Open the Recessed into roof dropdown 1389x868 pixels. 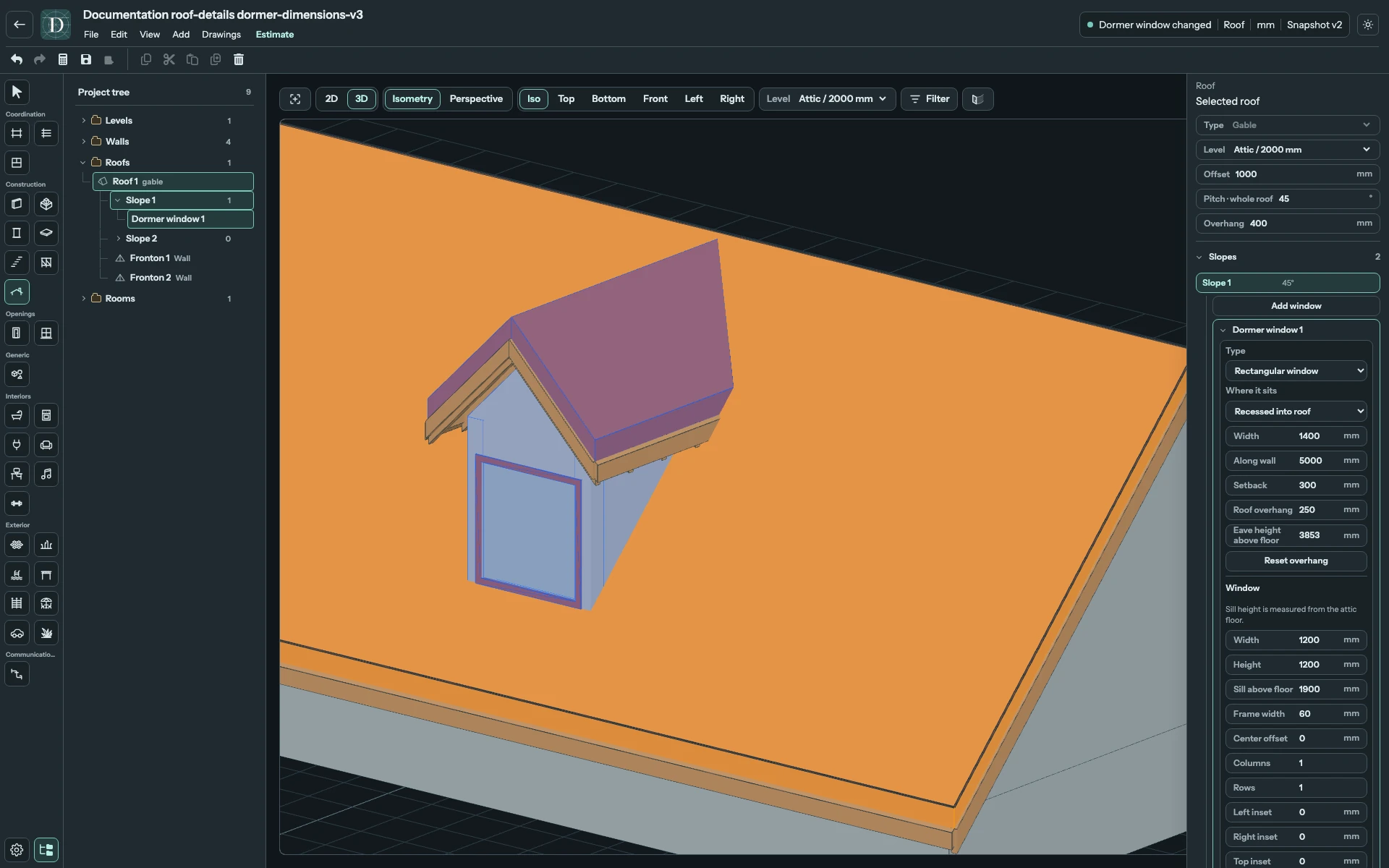pyautogui.click(x=1296, y=412)
